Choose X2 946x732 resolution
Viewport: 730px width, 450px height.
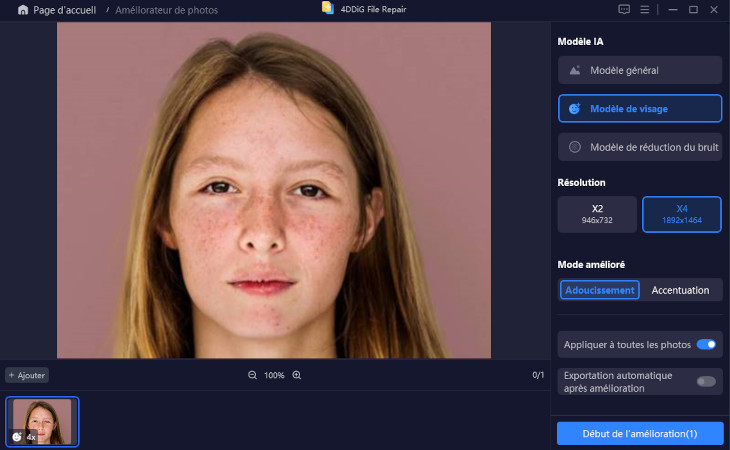597,214
